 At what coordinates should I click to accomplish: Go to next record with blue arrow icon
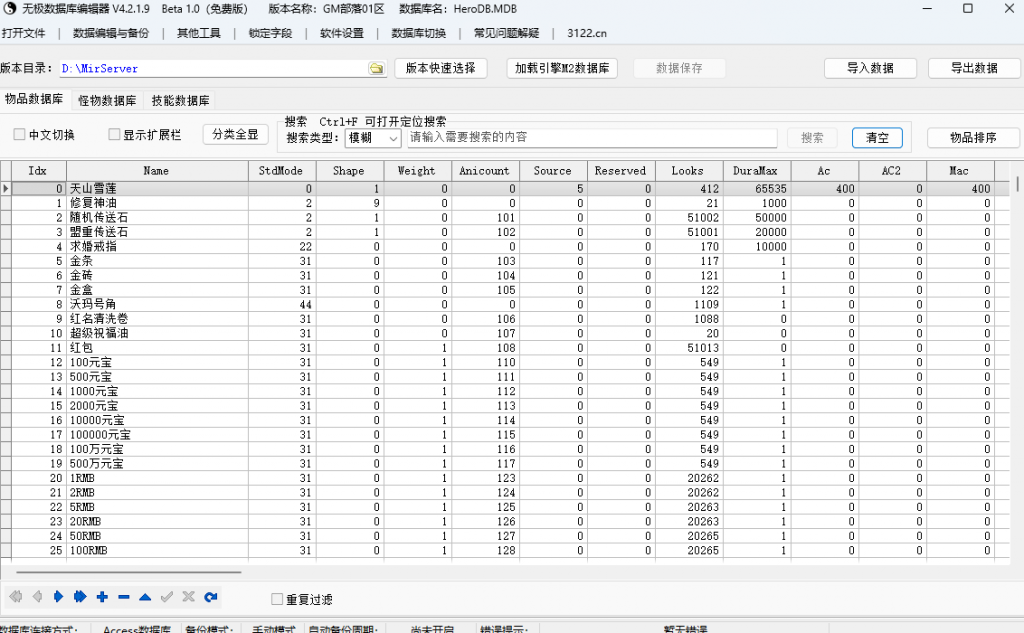pos(58,597)
